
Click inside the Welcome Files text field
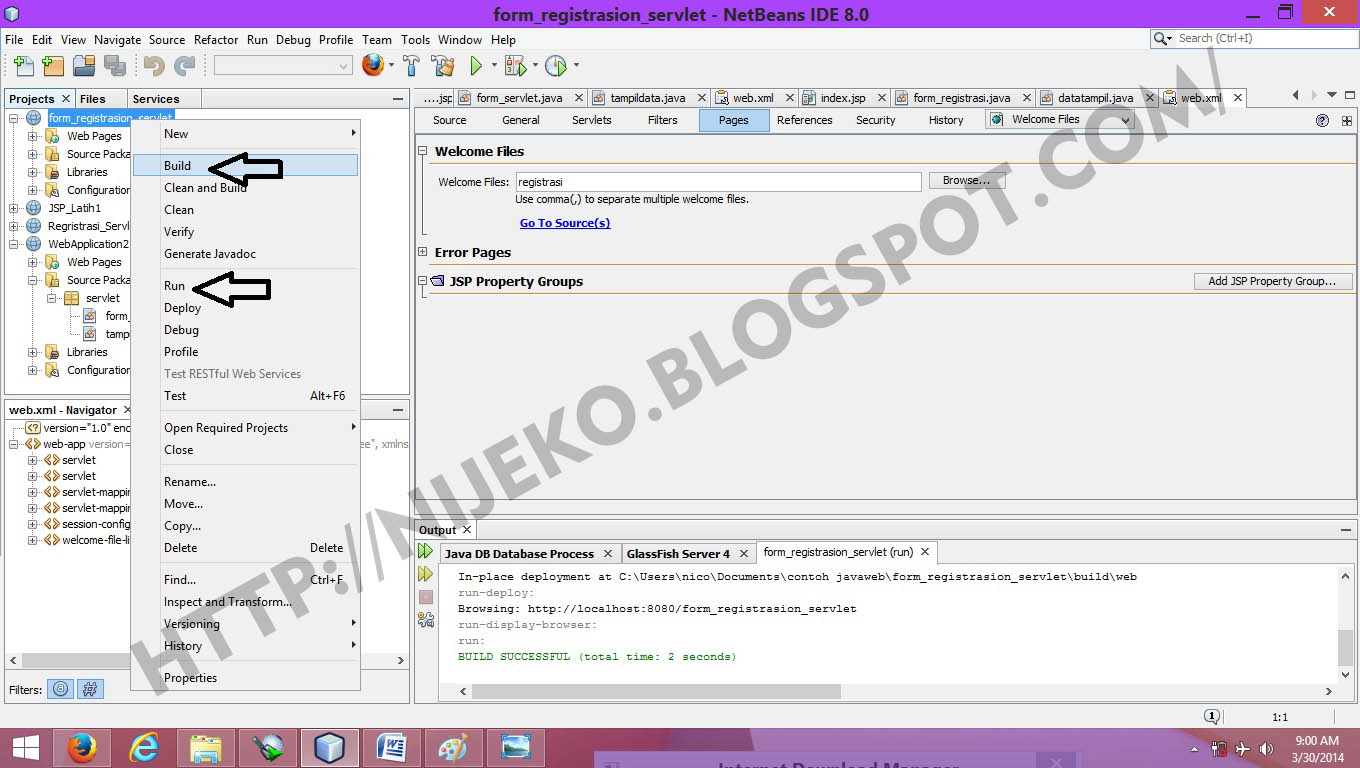(700, 181)
